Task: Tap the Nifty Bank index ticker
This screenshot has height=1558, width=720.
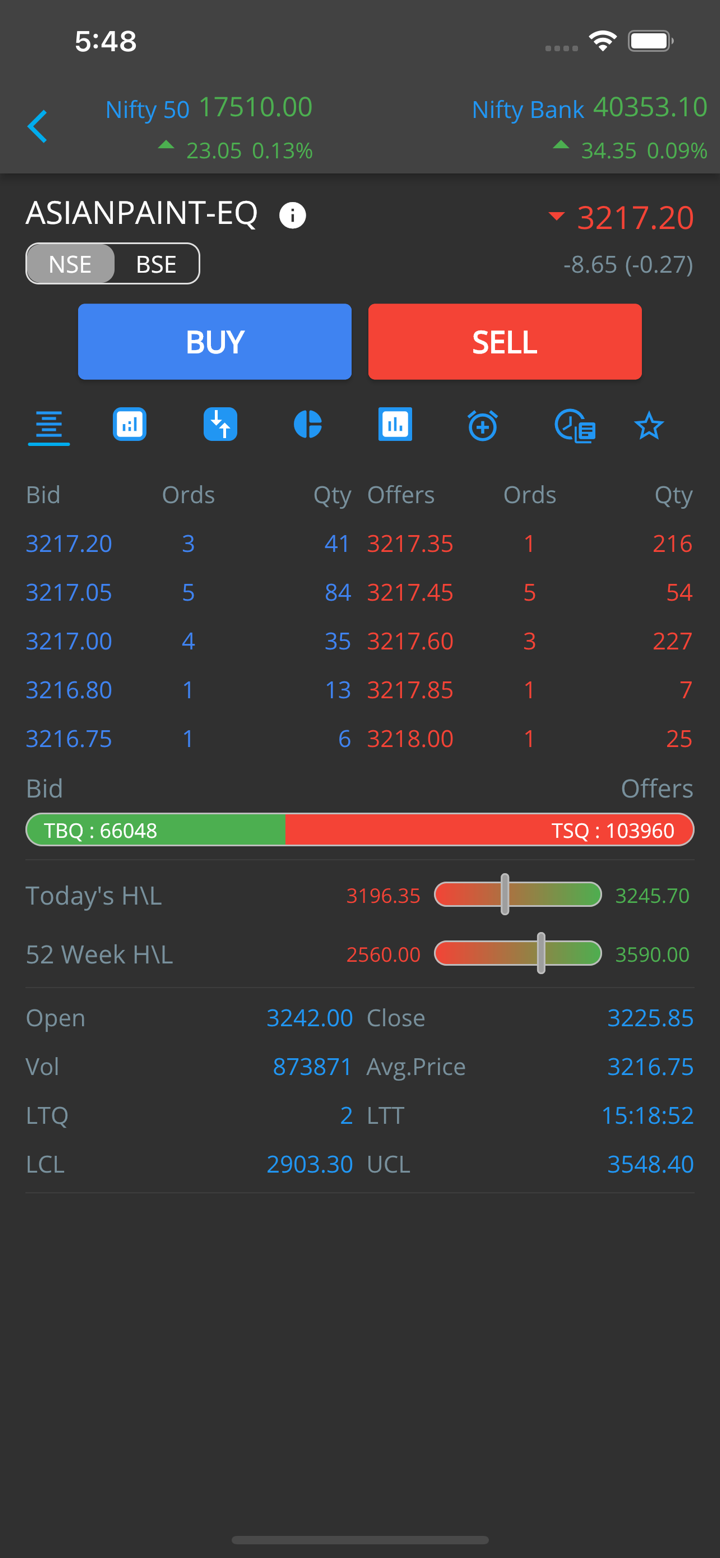Action: point(589,127)
